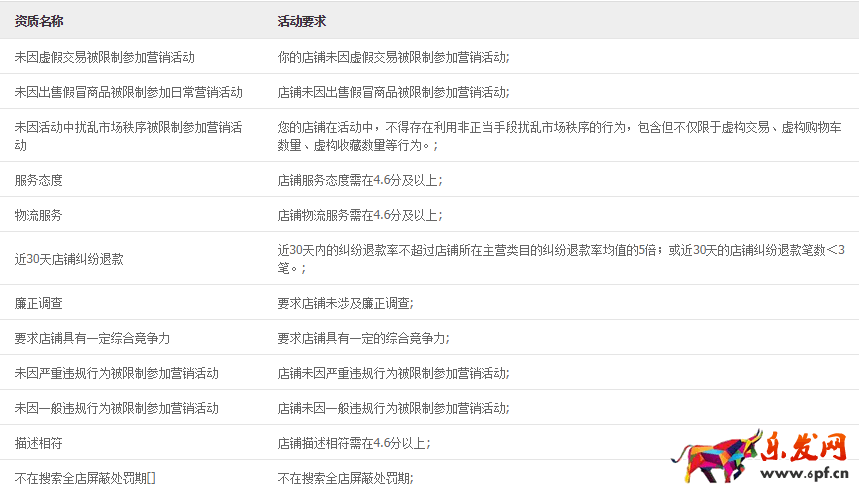This screenshot has height=494, width=859.
Task: Select 未因一般违规行为 qualification in the name column
Action: [x=117, y=408]
